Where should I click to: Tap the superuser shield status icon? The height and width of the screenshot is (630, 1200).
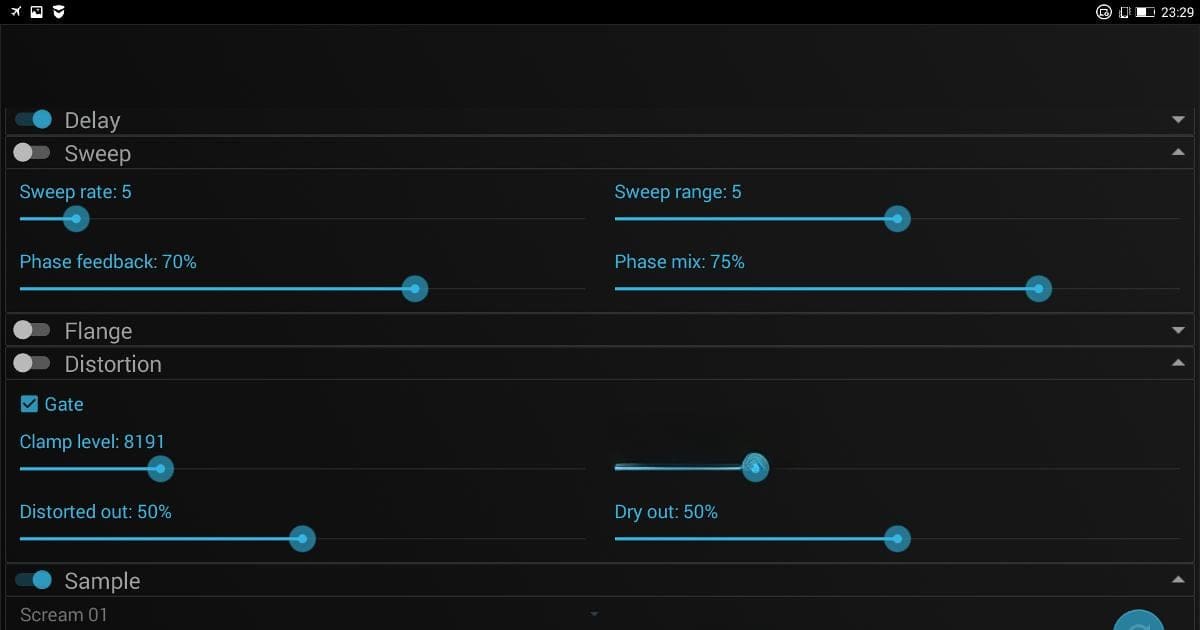pyautogui.click(x=58, y=12)
